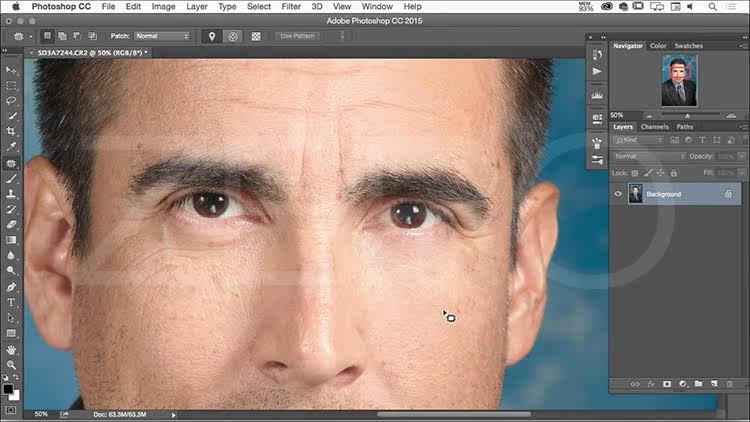The height and width of the screenshot is (422, 750).
Task: Select the Pen tool
Action: point(11,287)
